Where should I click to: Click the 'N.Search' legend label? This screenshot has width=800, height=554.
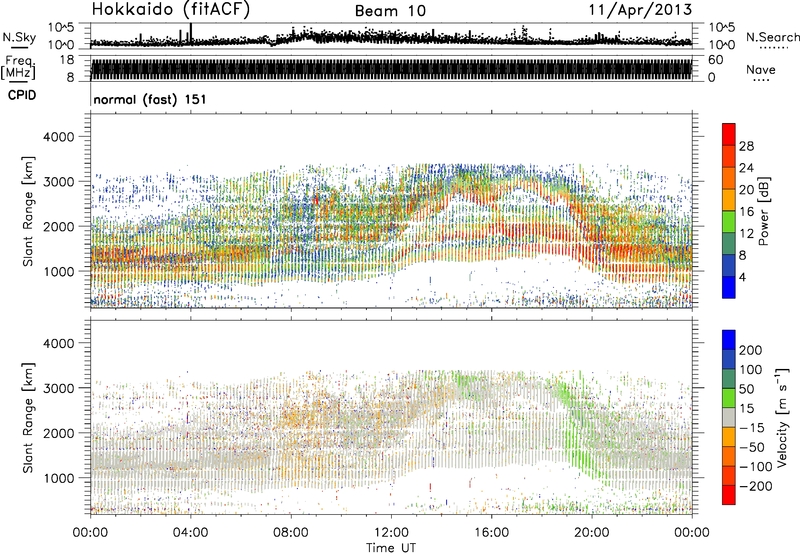[772, 37]
